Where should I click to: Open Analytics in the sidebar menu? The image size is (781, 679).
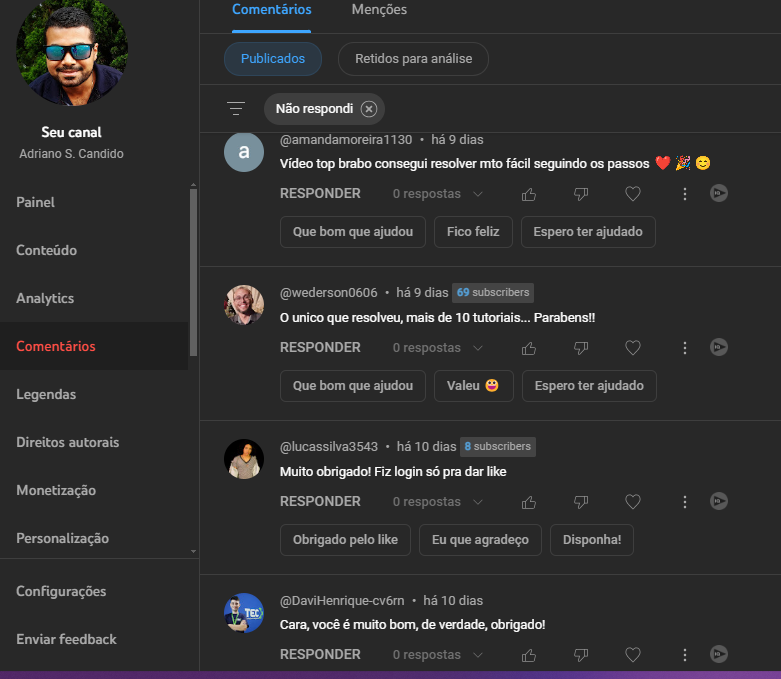[45, 298]
